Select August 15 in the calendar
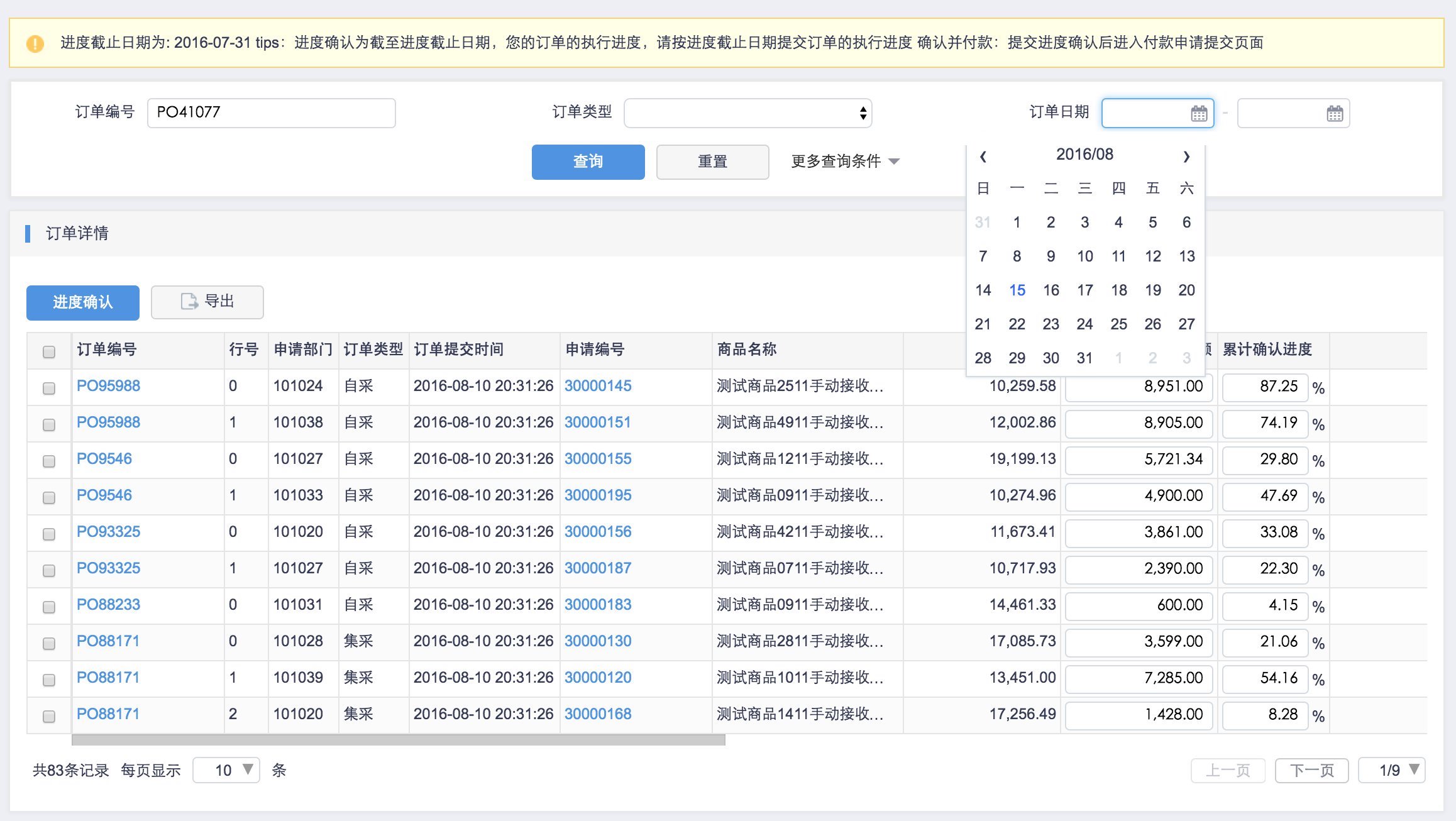The width and height of the screenshot is (1456, 821). (1017, 290)
